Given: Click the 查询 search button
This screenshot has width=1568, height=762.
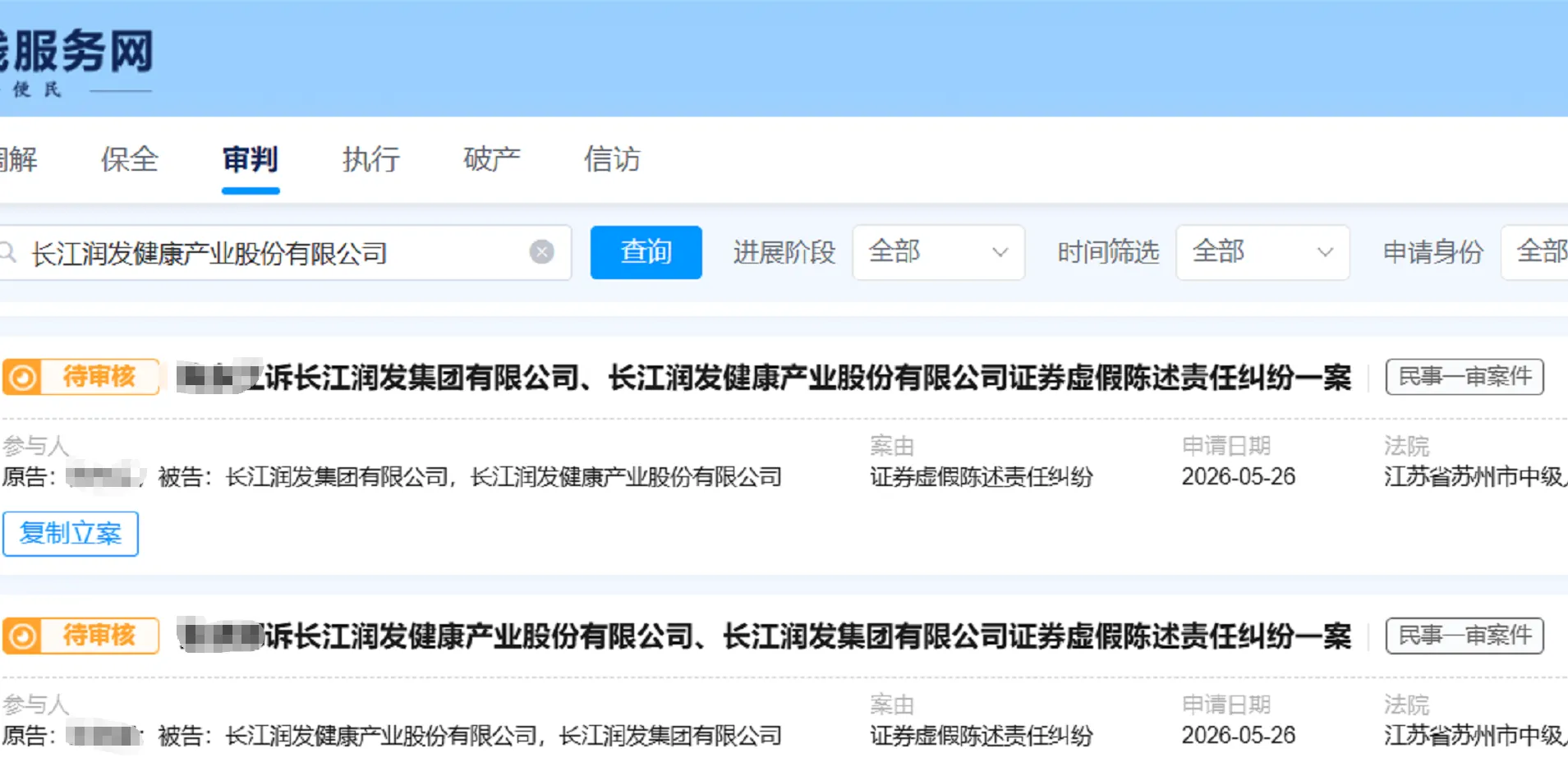Looking at the screenshot, I should (646, 252).
